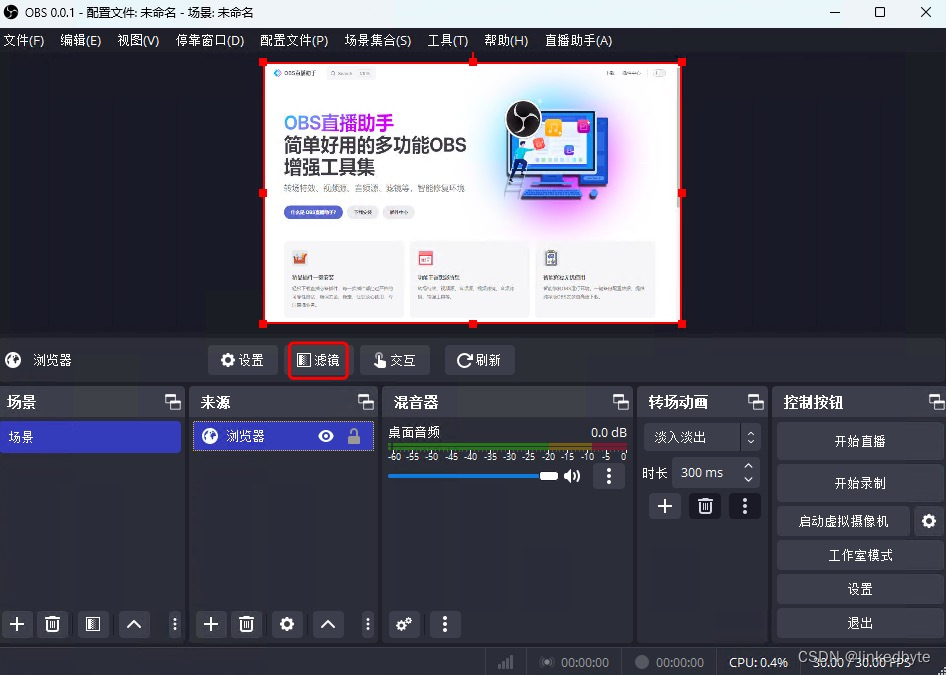This screenshot has width=946, height=675.
Task: Toggle visibility eye of 浏览器 source
Action: pyautogui.click(x=326, y=436)
